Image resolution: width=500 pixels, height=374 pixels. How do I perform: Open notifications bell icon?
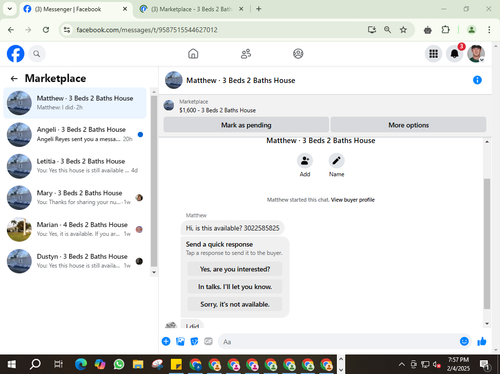[x=454, y=54]
